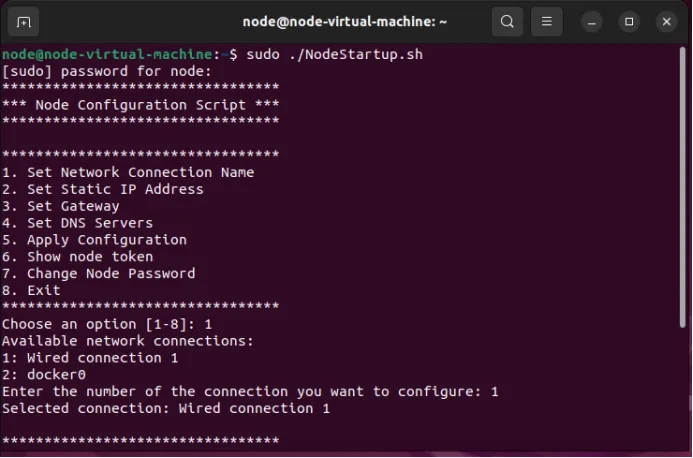Click the 'Set Gateway' menu line
The image size is (693, 458).
pyautogui.click(x=61, y=206)
